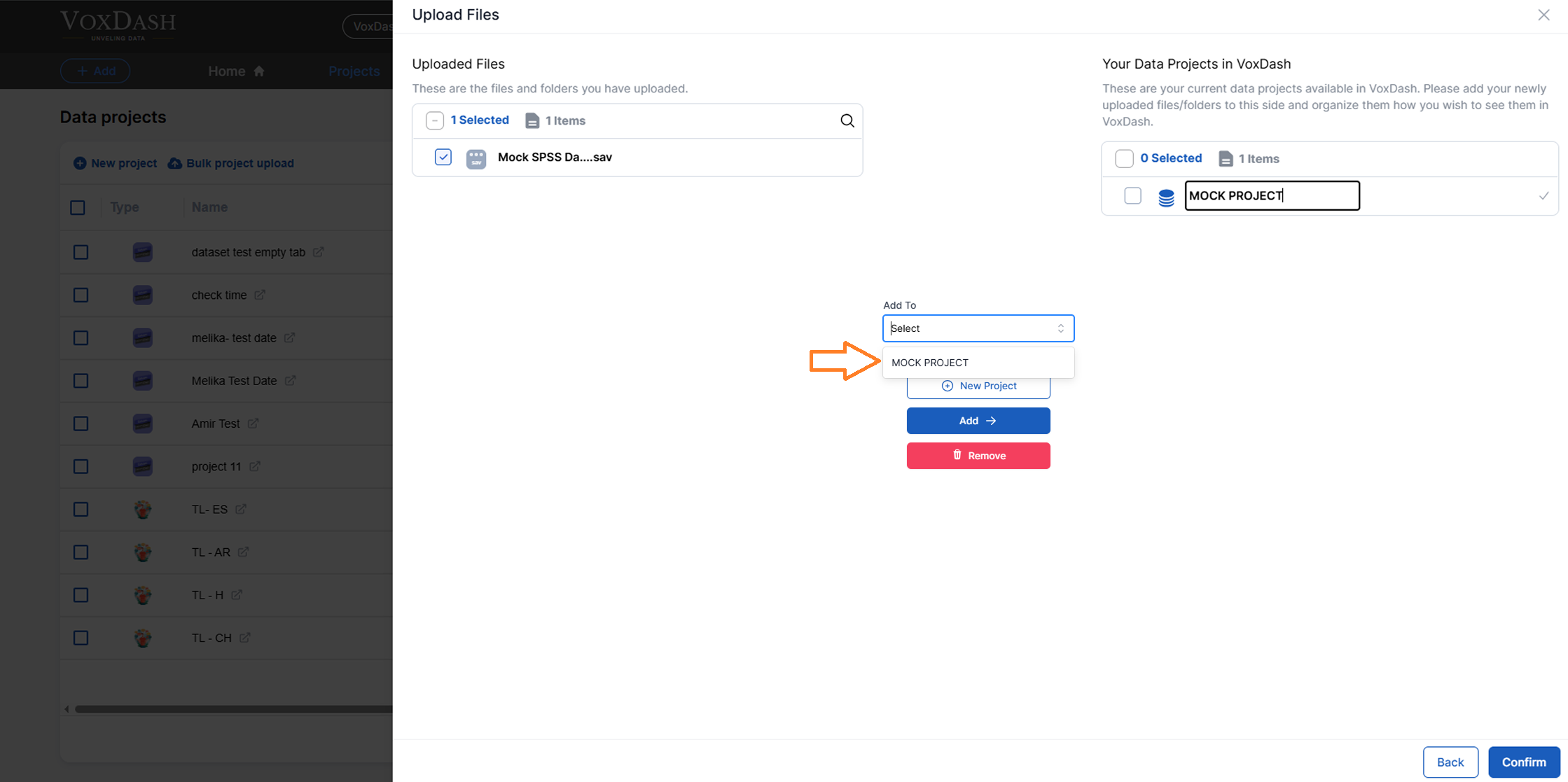Viewport: 1568px width, 782px height.
Task: Open external link icon next to check time
Action: [x=260, y=295]
